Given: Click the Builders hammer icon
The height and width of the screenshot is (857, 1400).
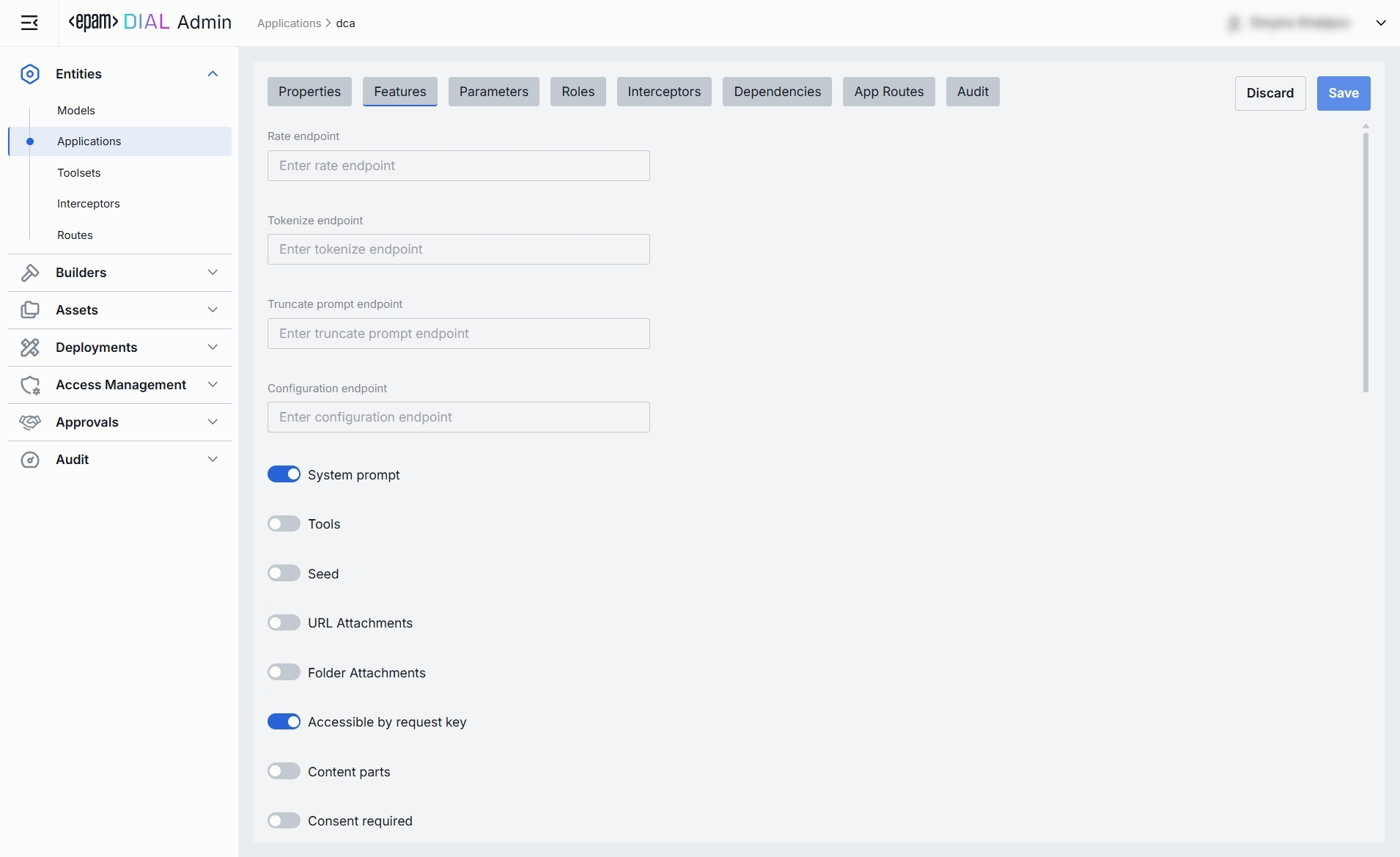Looking at the screenshot, I should (x=30, y=273).
